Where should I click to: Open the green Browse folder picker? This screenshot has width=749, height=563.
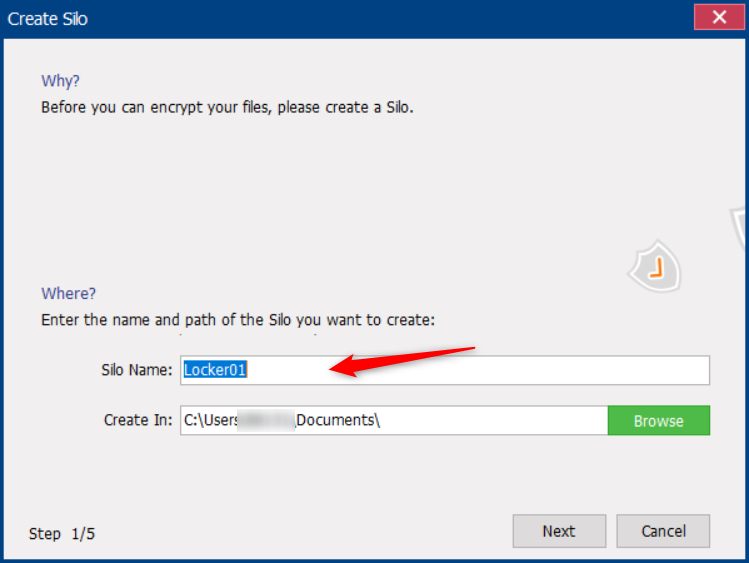click(658, 421)
